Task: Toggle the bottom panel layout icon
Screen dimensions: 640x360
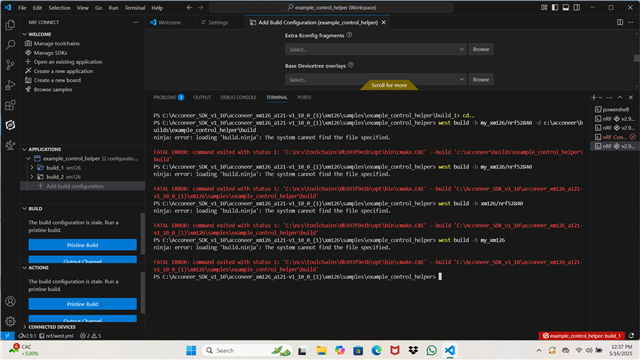Action: click(566, 7)
